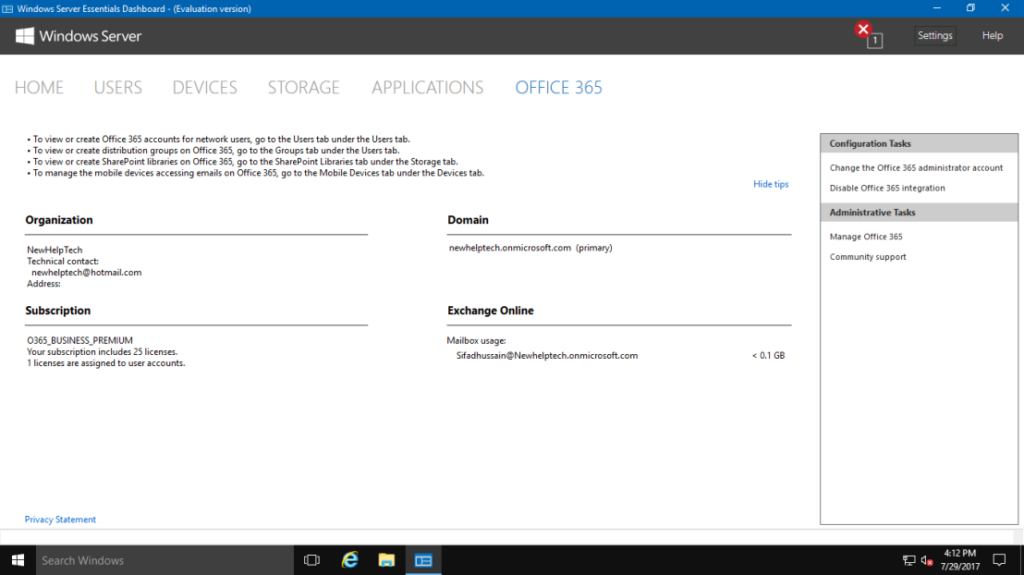Screen dimensions: 1024x575
Task: Click the taskbar clock showing 4:12 PM
Action: [x=960, y=560]
